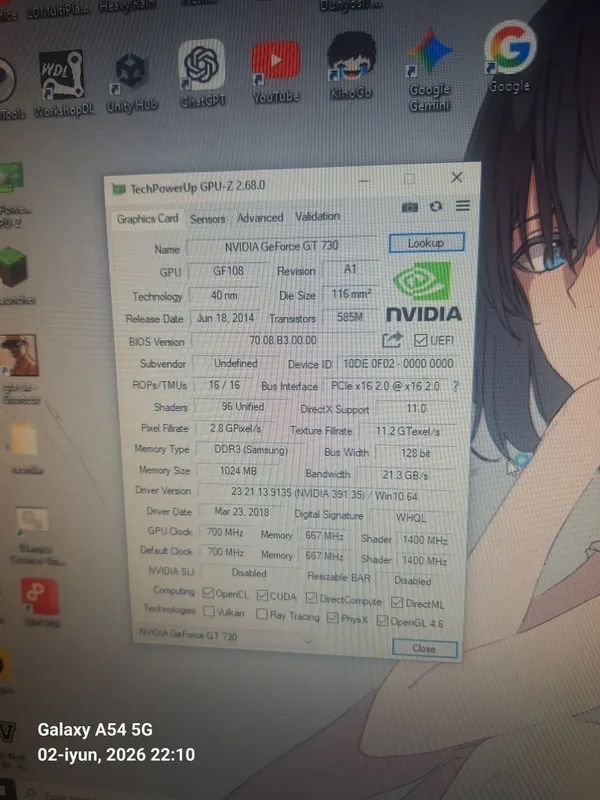Viewport: 600px width, 800px height.
Task: Click the Resizable BAR value Disabled
Action: 413,581
